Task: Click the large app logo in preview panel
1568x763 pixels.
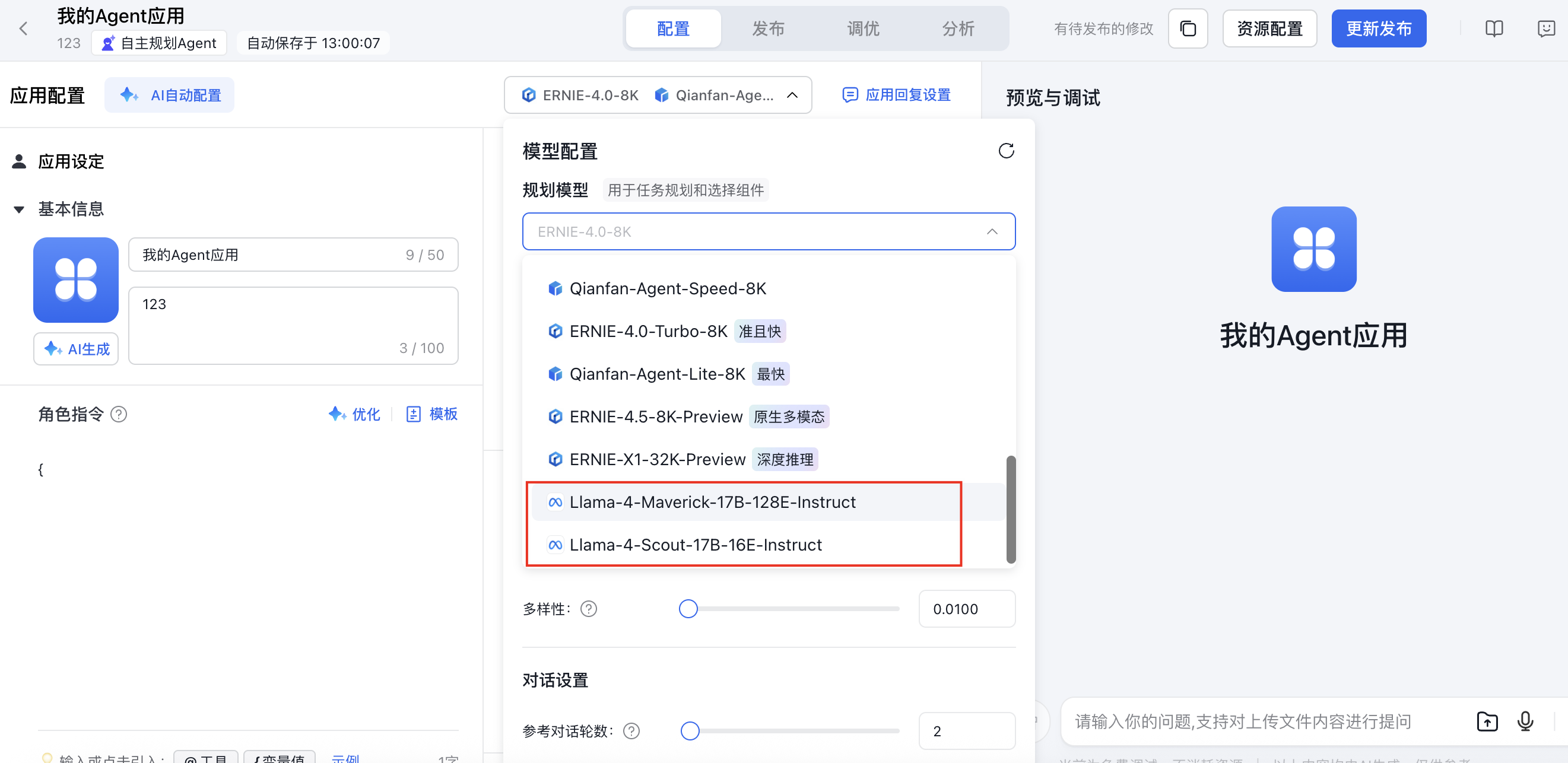Action: pyautogui.click(x=1313, y=249)
